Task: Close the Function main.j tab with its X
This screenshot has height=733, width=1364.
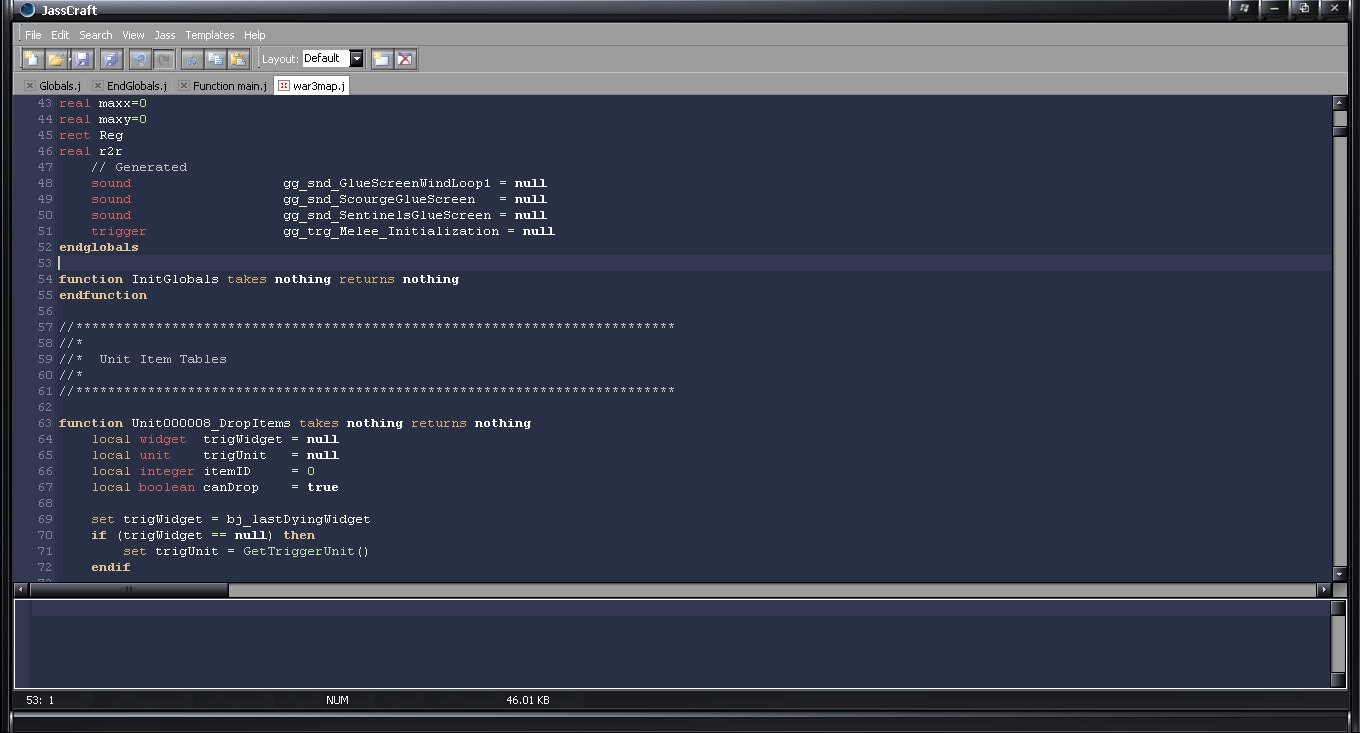Action: click(184, 86)
